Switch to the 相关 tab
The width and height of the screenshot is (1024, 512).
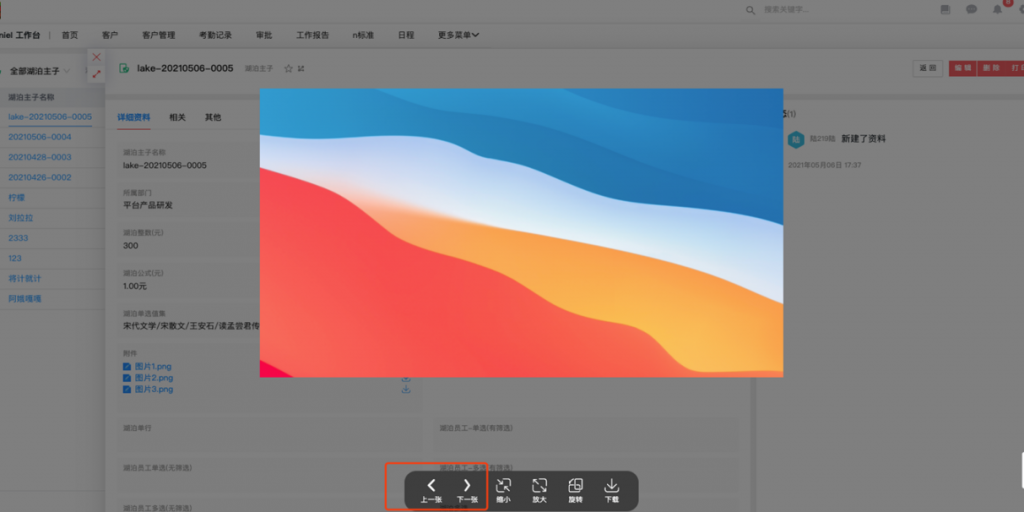[177, 117]
